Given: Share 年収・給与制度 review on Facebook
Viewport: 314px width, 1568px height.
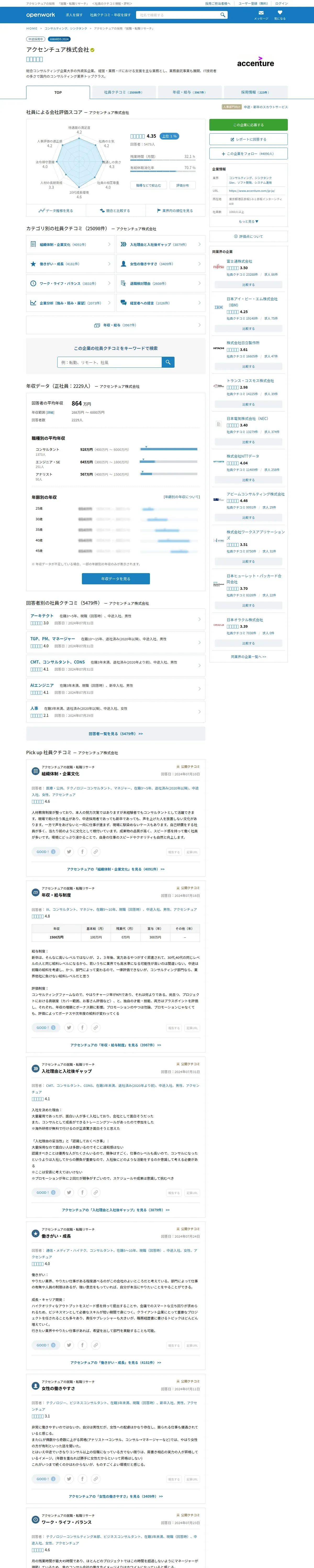Looking at the screenshot, I should (x=82, y=1028).
